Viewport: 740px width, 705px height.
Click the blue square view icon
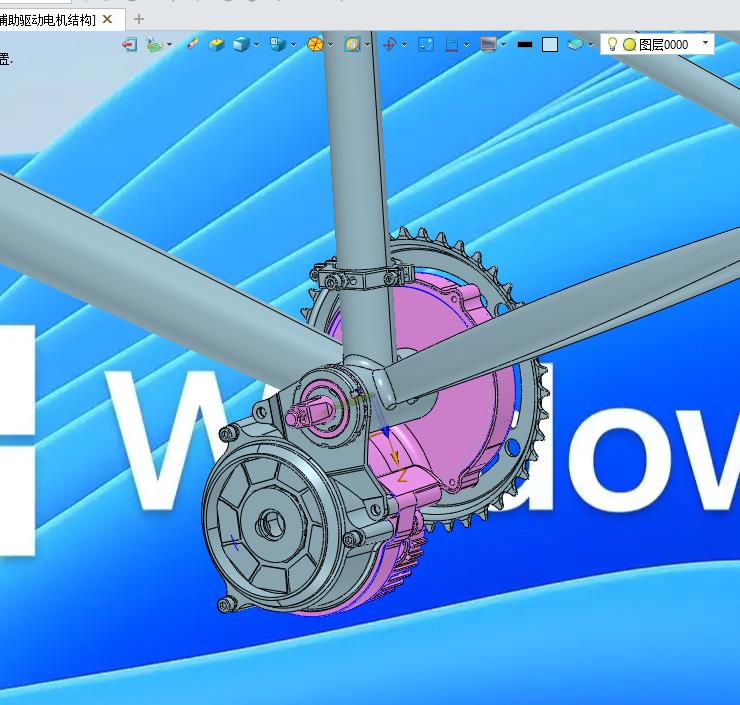pos(426,45)
